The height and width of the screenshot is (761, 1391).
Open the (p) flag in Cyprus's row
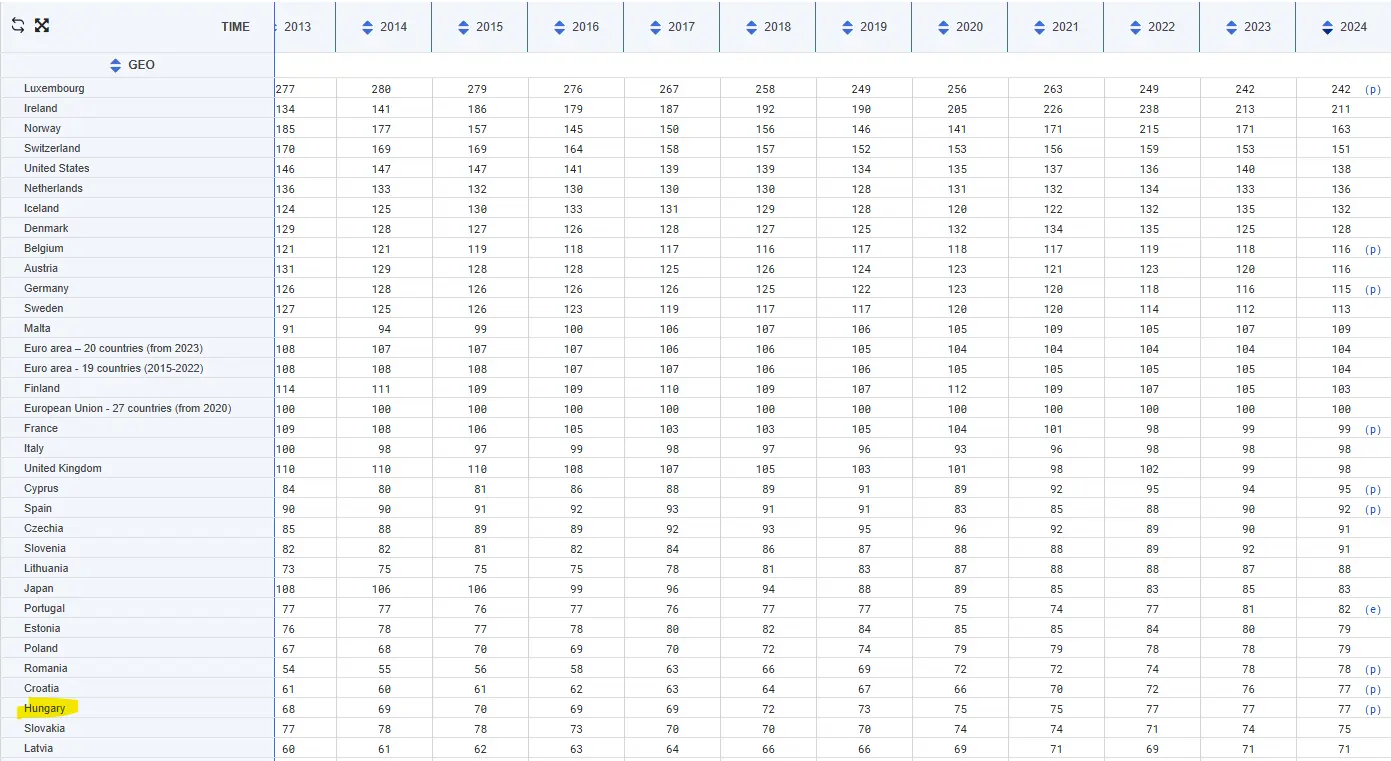tap(1372, 489)
